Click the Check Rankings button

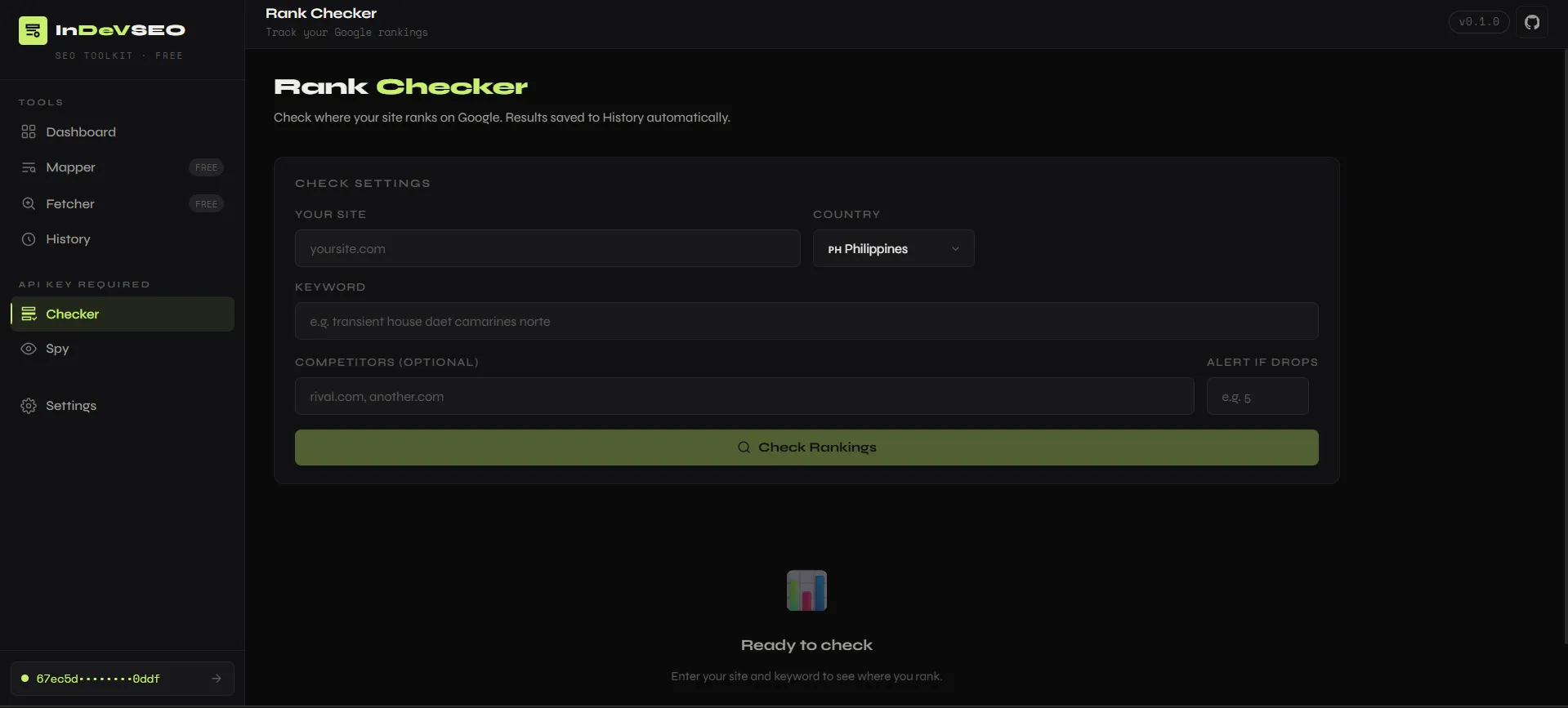coord(806,448)
